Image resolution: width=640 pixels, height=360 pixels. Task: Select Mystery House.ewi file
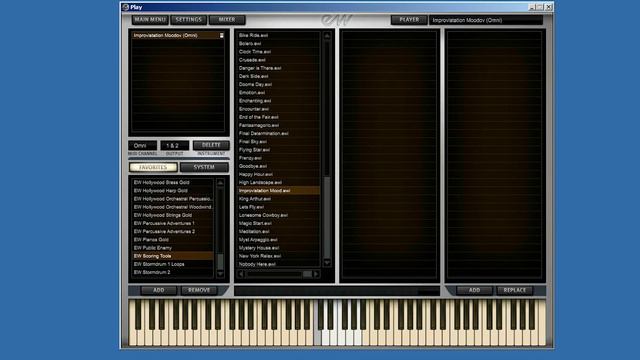click(x=279, y=248)
